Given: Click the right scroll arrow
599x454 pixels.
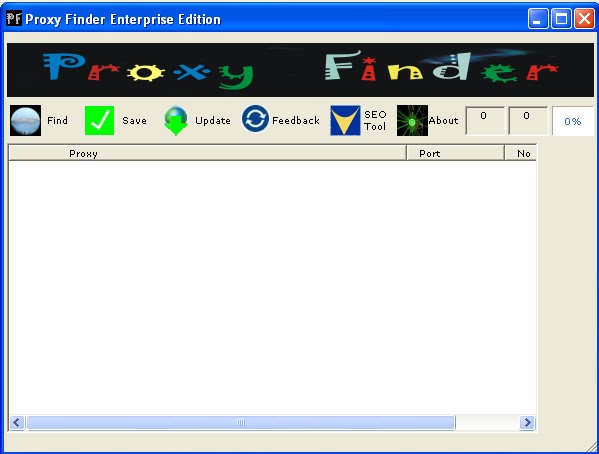Looking at the screenshot, I should pos(528,423).
